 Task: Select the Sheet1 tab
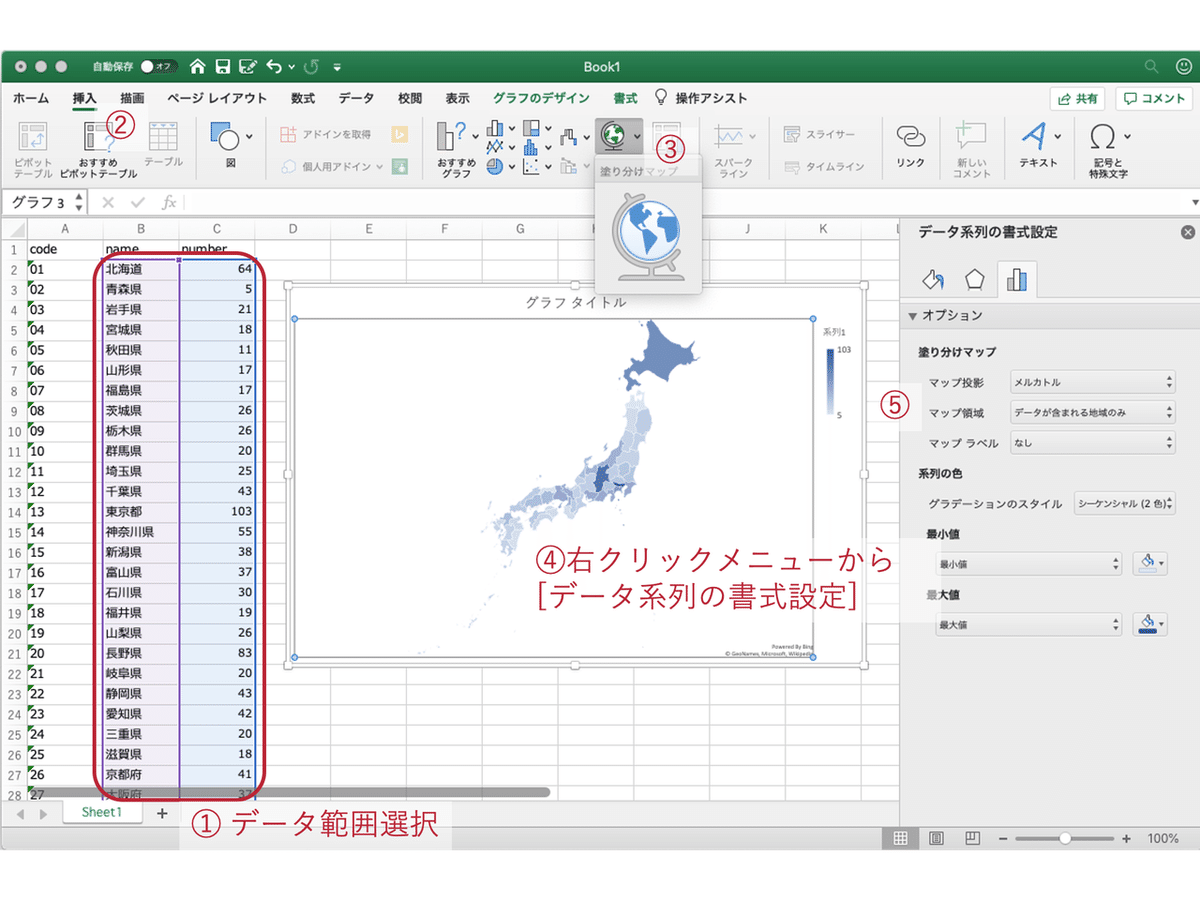101,813
